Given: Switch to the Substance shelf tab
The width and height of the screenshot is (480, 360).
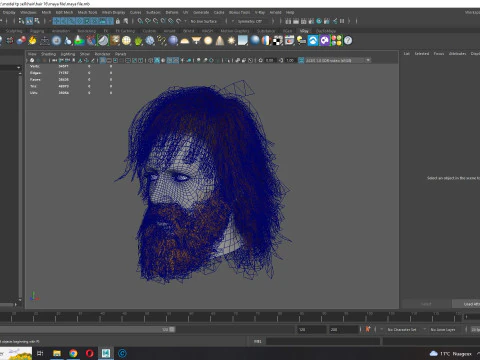Looking at the screenshot, I should pyautogui.click(x=266, y=31).
